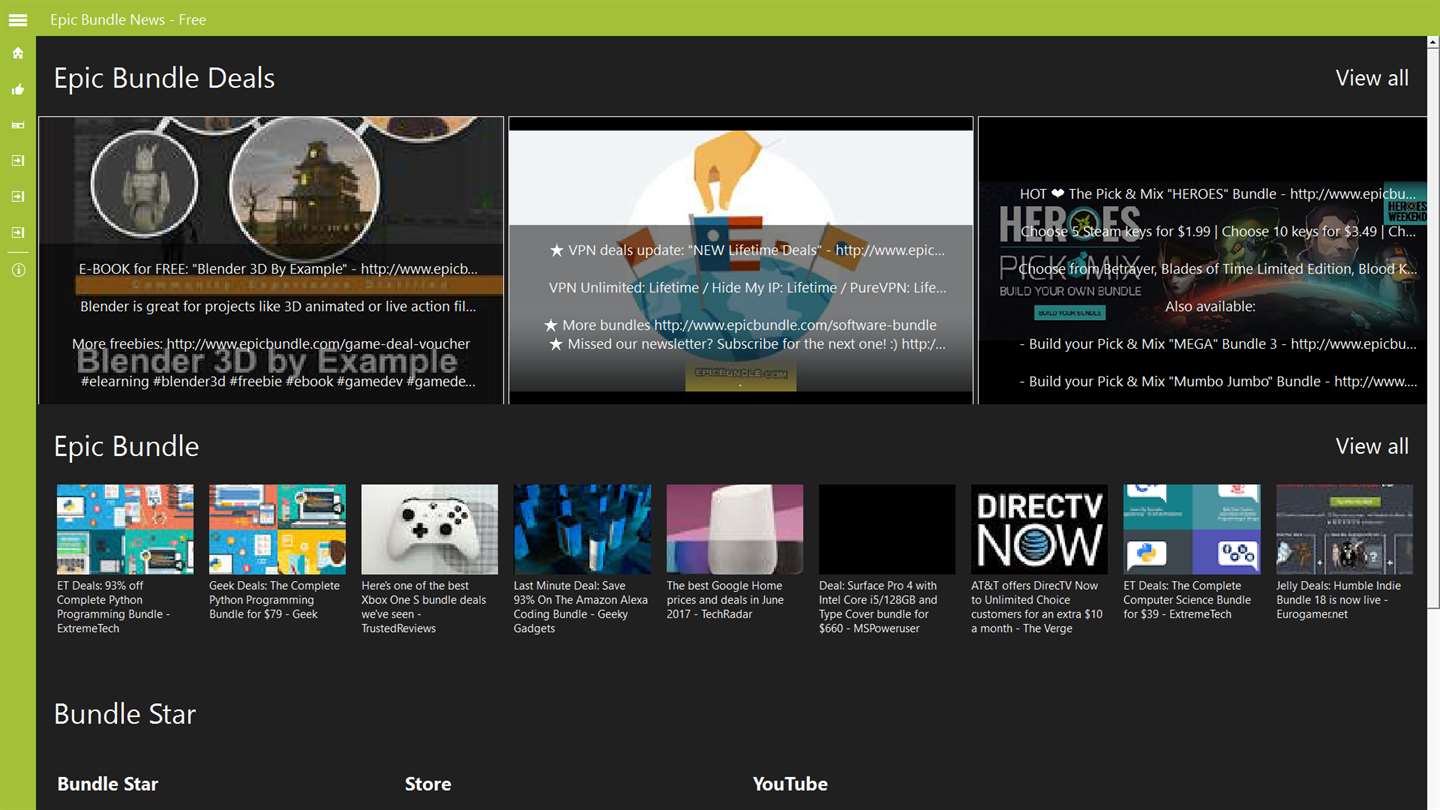Viewport: 1440px width, 810px height.
Task: Open Complete Computer Science Bundle for $39 article
Action: (x=1191, y=553)
